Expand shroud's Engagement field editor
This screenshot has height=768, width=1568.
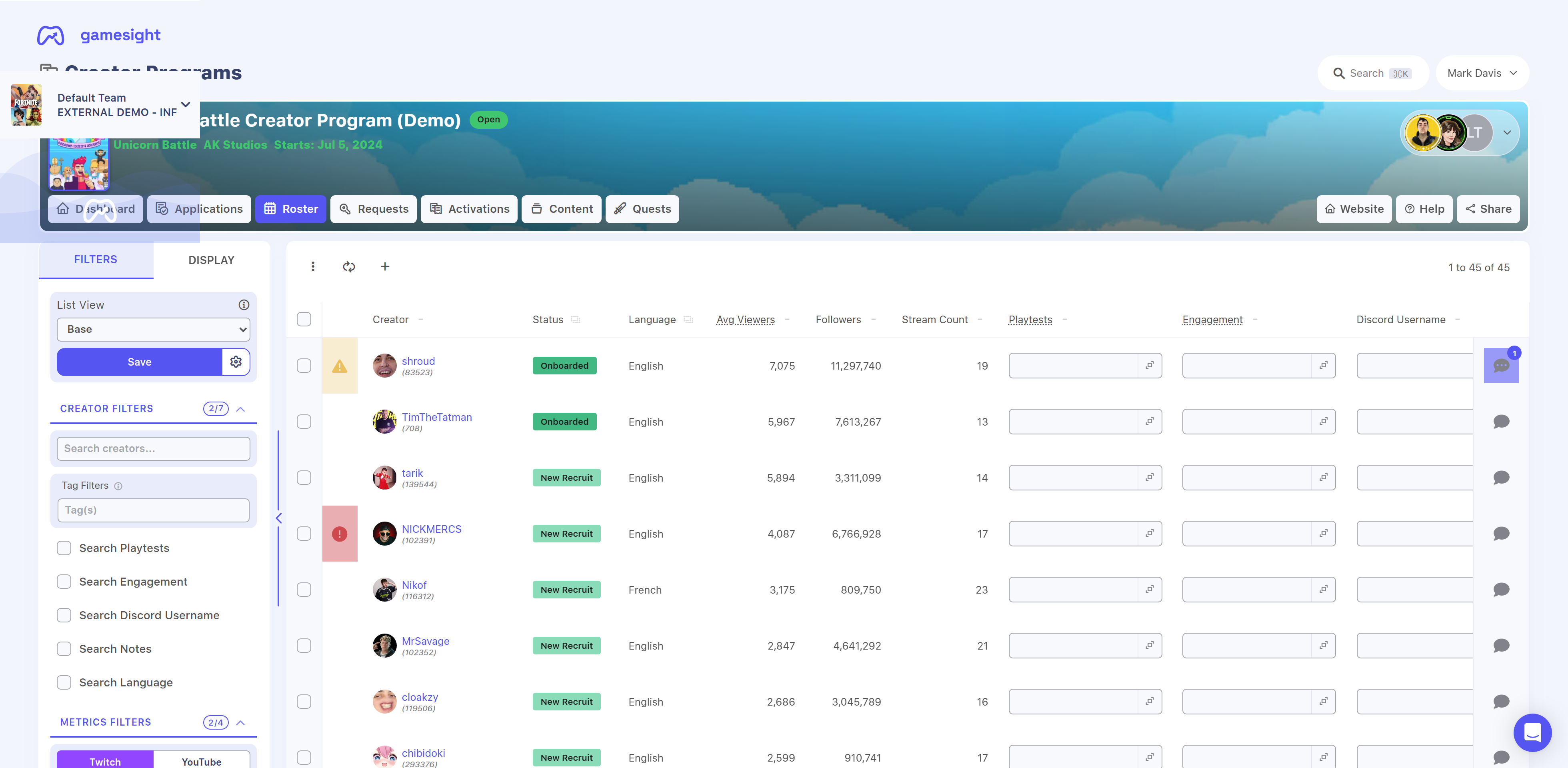(1323, 365)
